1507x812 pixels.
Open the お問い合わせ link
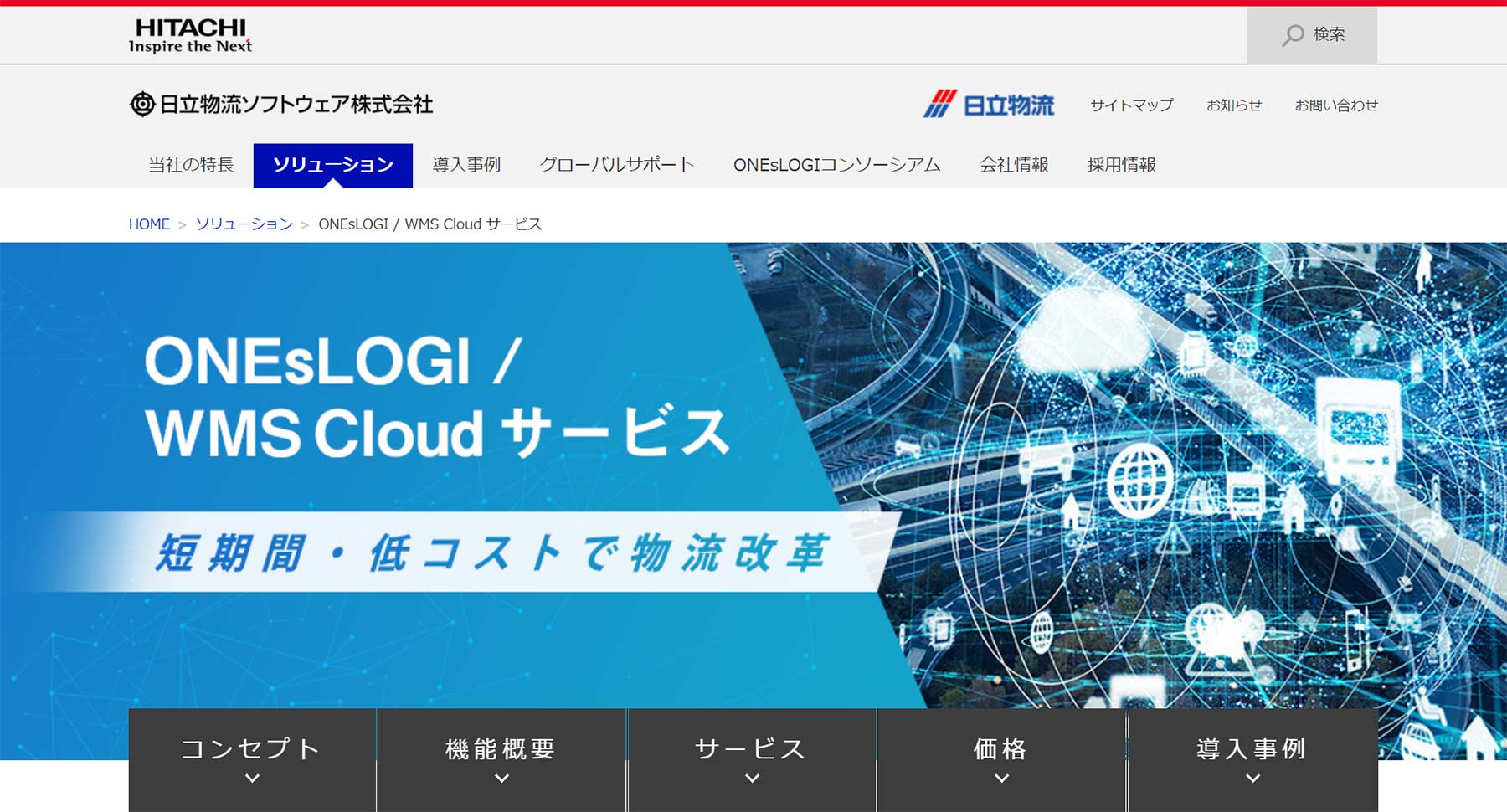[1336, 105]
